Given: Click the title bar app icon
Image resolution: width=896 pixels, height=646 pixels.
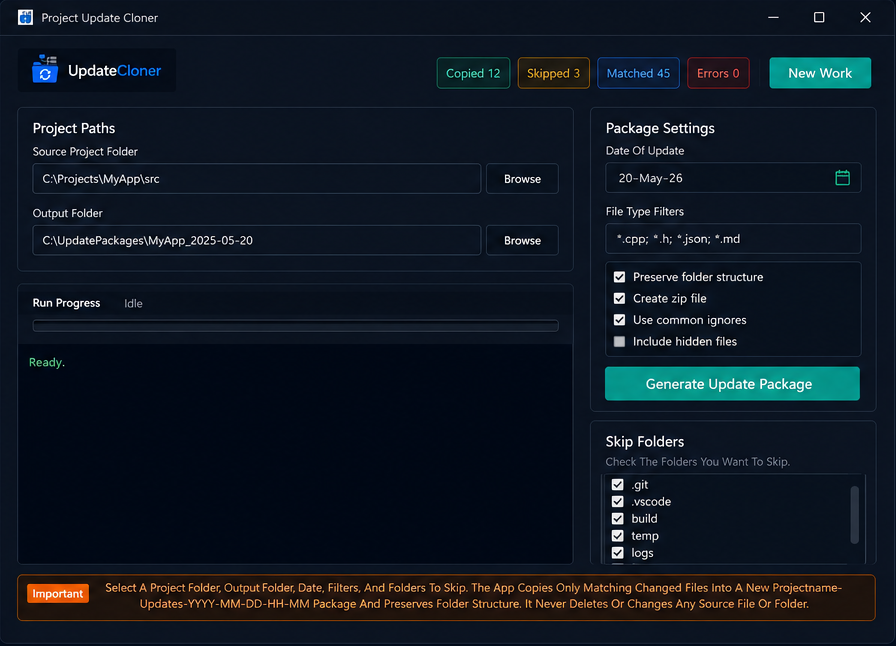Looking at the screenshot, I should (x=25, y=17).
